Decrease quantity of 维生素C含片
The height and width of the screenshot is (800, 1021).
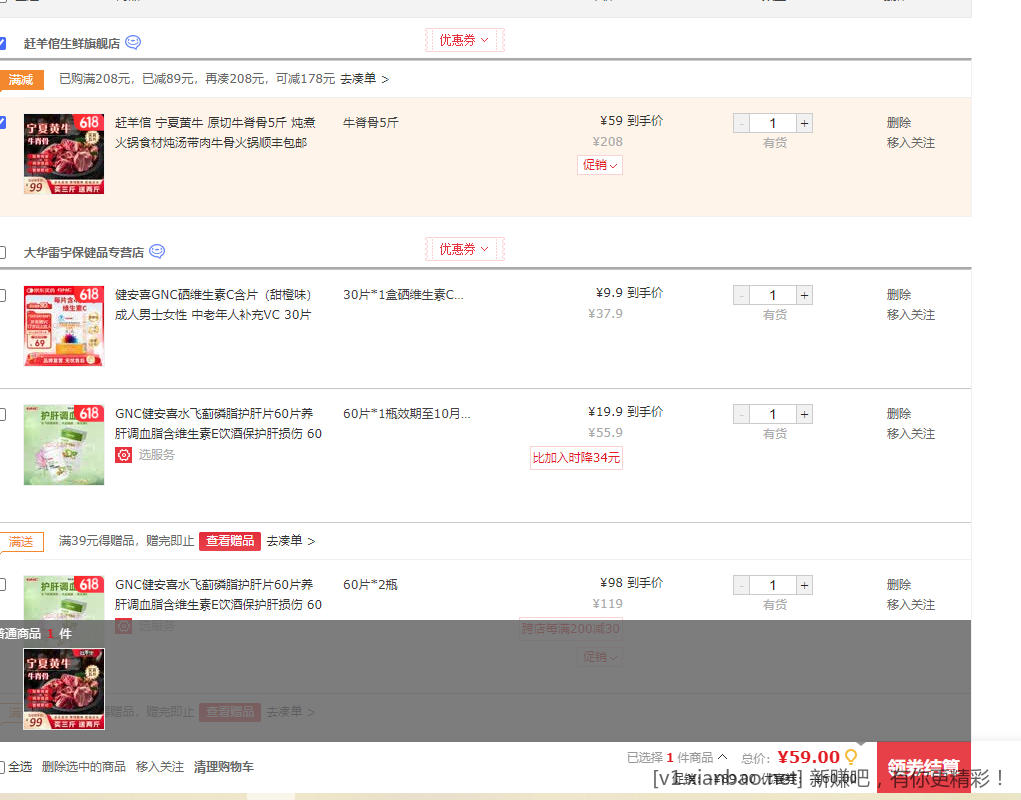741,295
